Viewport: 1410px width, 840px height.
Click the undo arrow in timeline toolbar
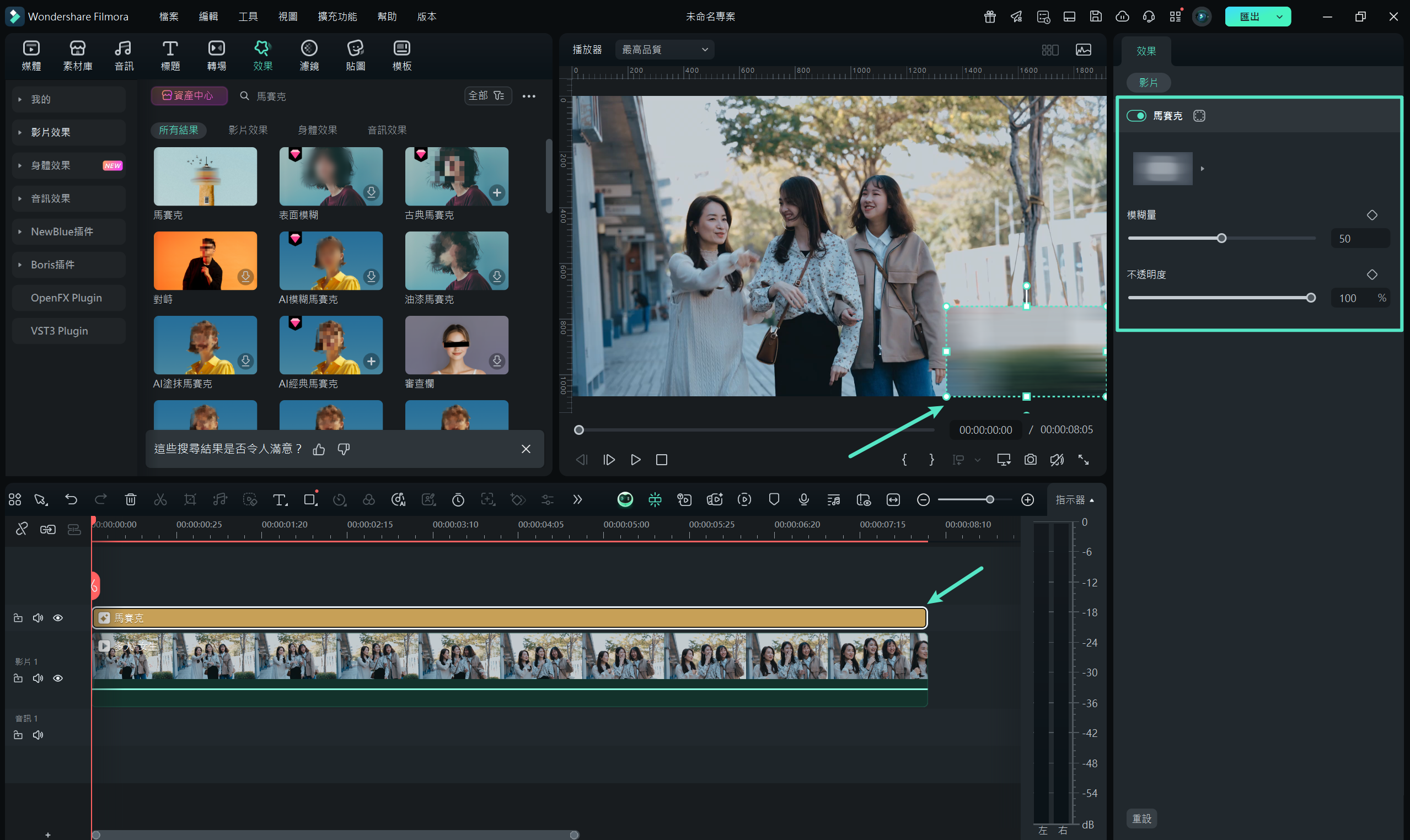click(x=71, y=499)
